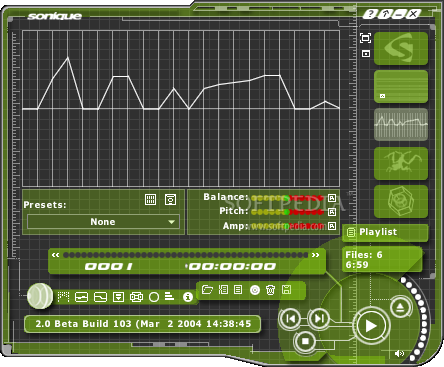Save the playlist using the floppy disk icon

[286, 289]
